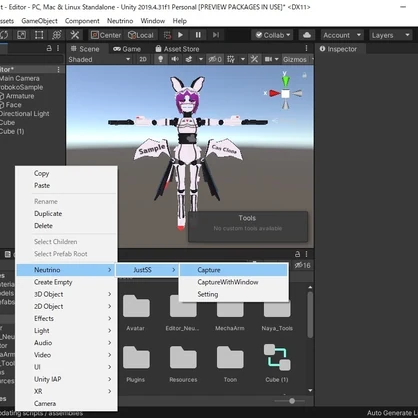
Task: Open the Help menu
Action: click(x=180, y=21)
